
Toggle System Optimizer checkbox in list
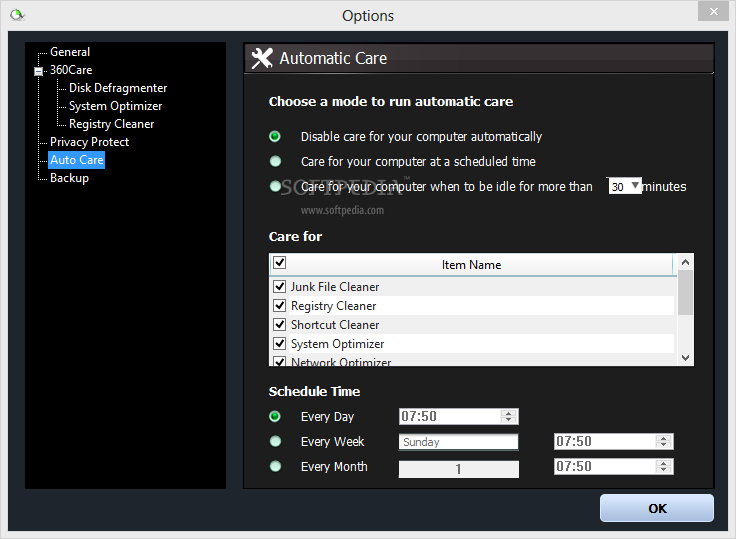(x=279, y=344)
